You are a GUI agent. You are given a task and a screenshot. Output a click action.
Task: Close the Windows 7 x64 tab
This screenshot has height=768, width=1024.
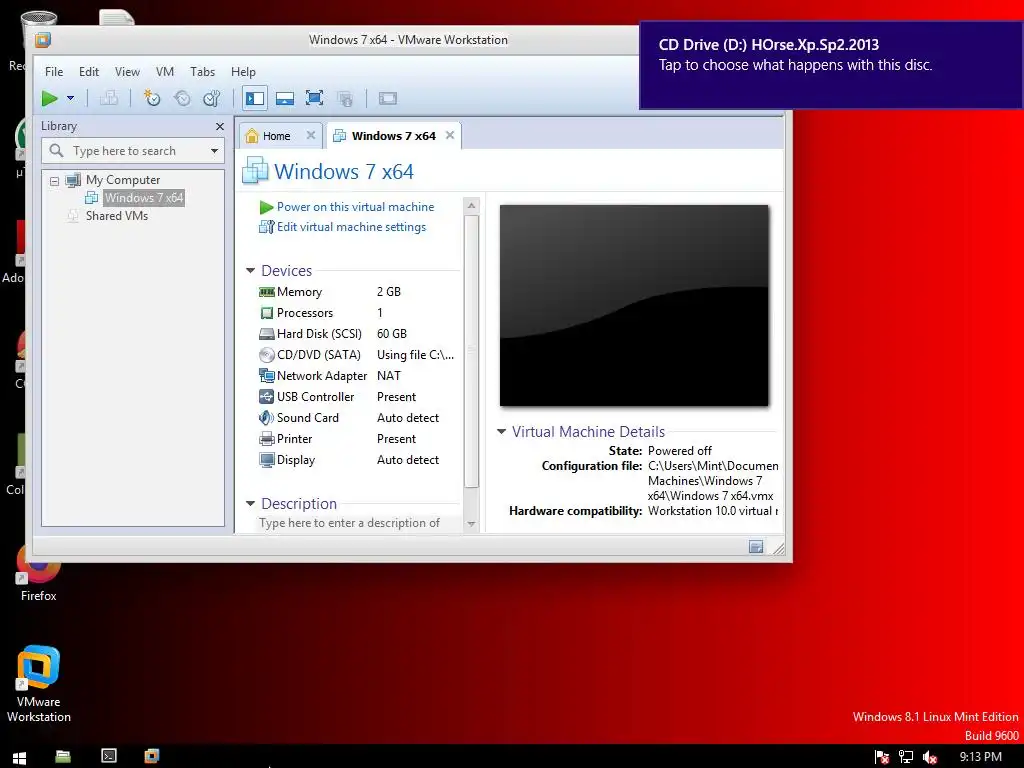click(x=450, y=135)
